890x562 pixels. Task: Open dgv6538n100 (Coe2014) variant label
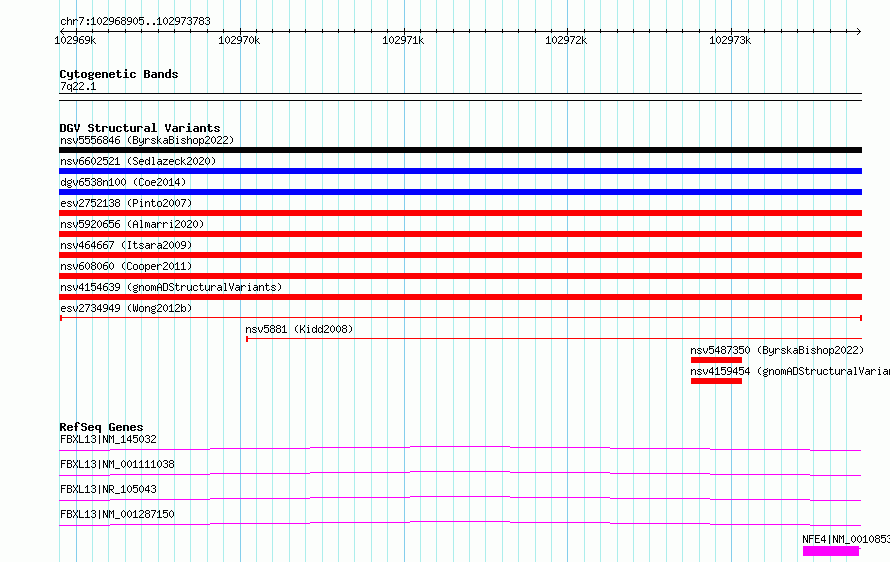pyautogui.click(x=123, y=182)
